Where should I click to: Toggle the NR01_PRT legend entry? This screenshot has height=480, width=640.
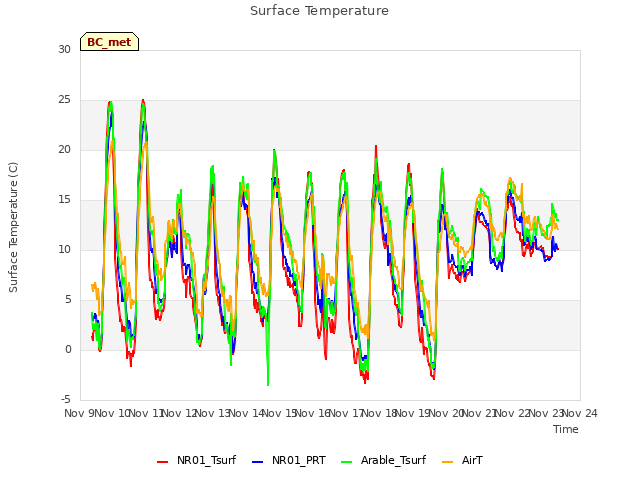click(289, 461)
